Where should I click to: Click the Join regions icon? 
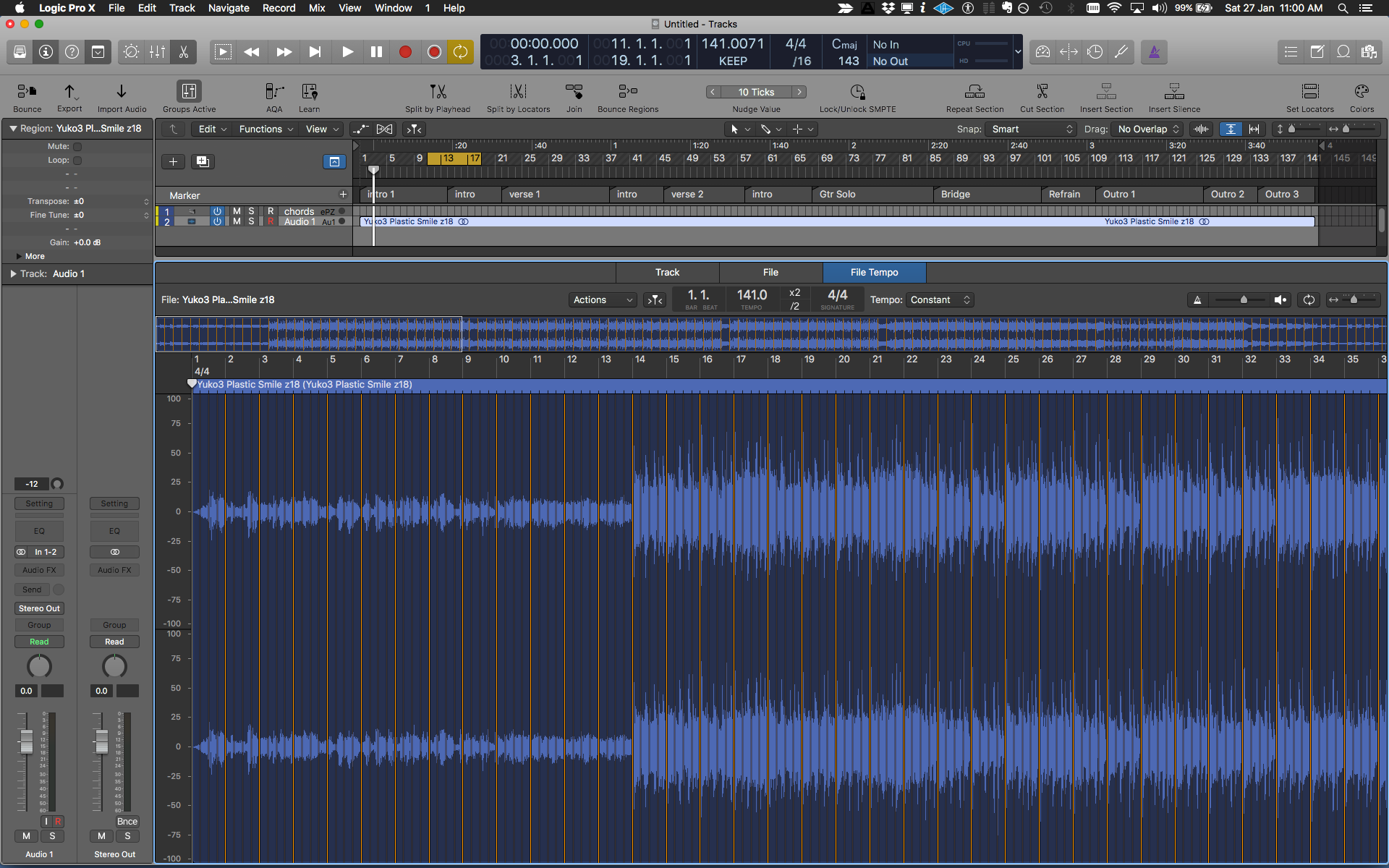574,92
